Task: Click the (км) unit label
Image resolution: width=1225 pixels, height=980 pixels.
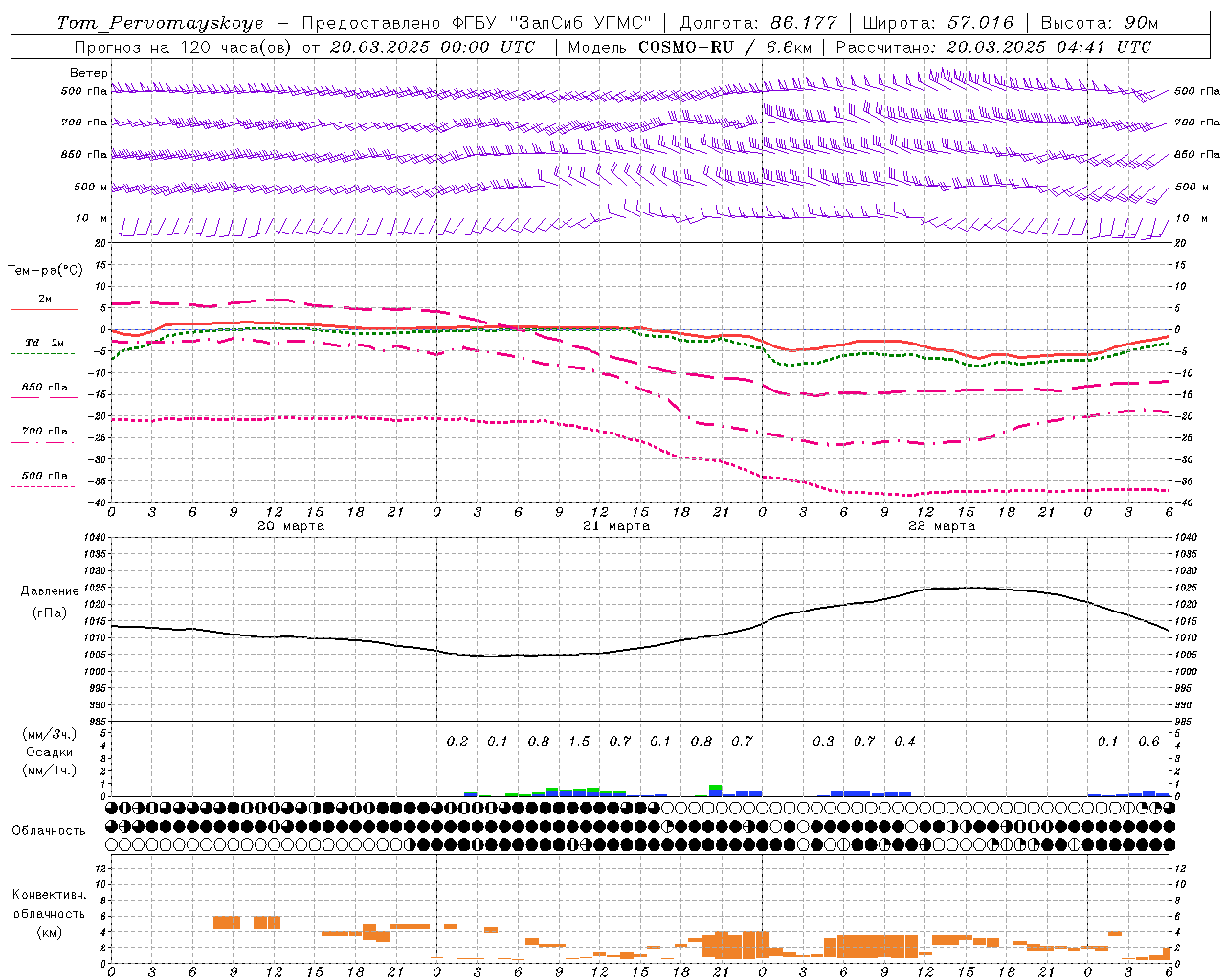Action: click(50, 932)
